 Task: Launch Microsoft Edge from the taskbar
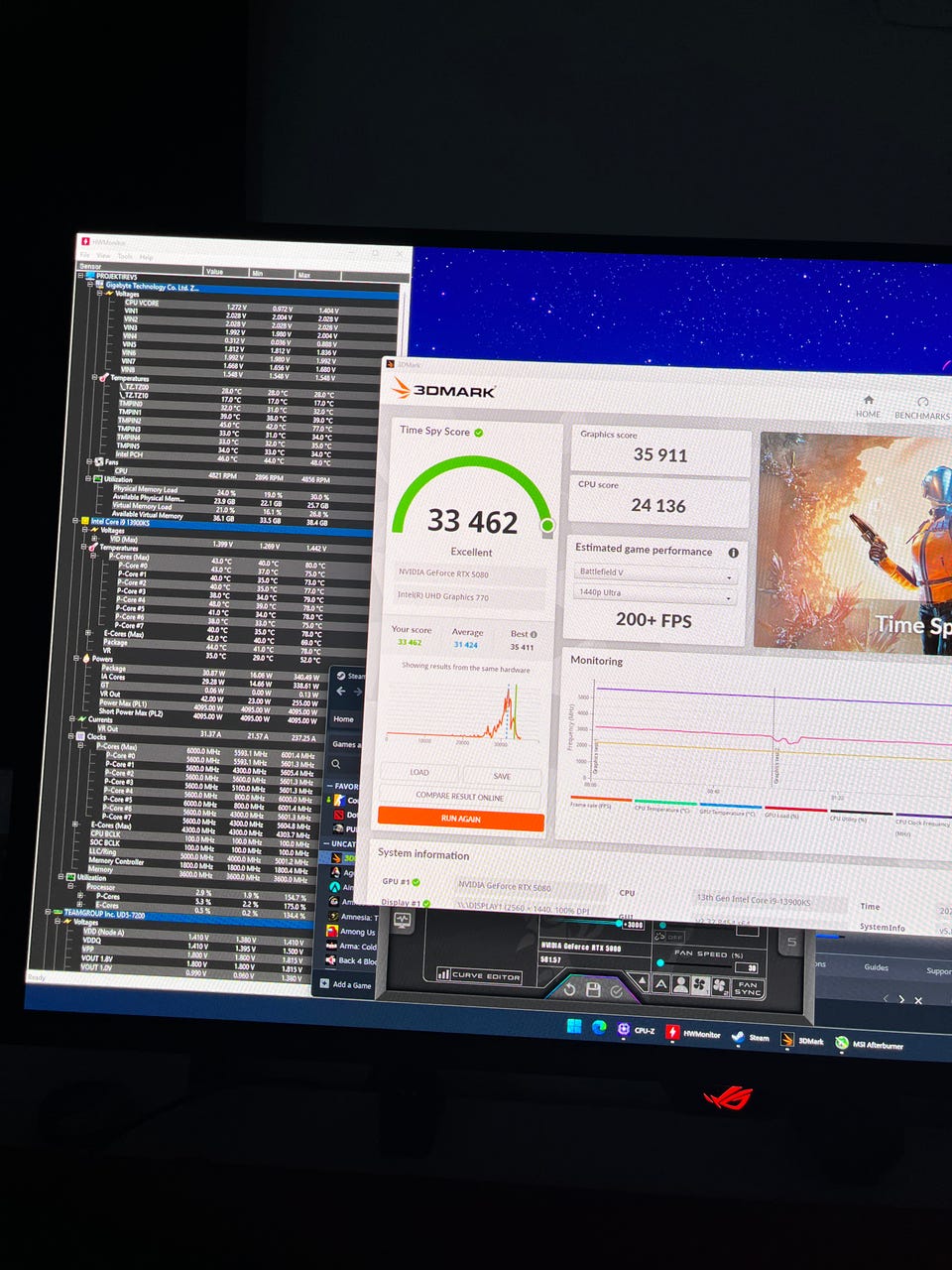coord(599,1027)
